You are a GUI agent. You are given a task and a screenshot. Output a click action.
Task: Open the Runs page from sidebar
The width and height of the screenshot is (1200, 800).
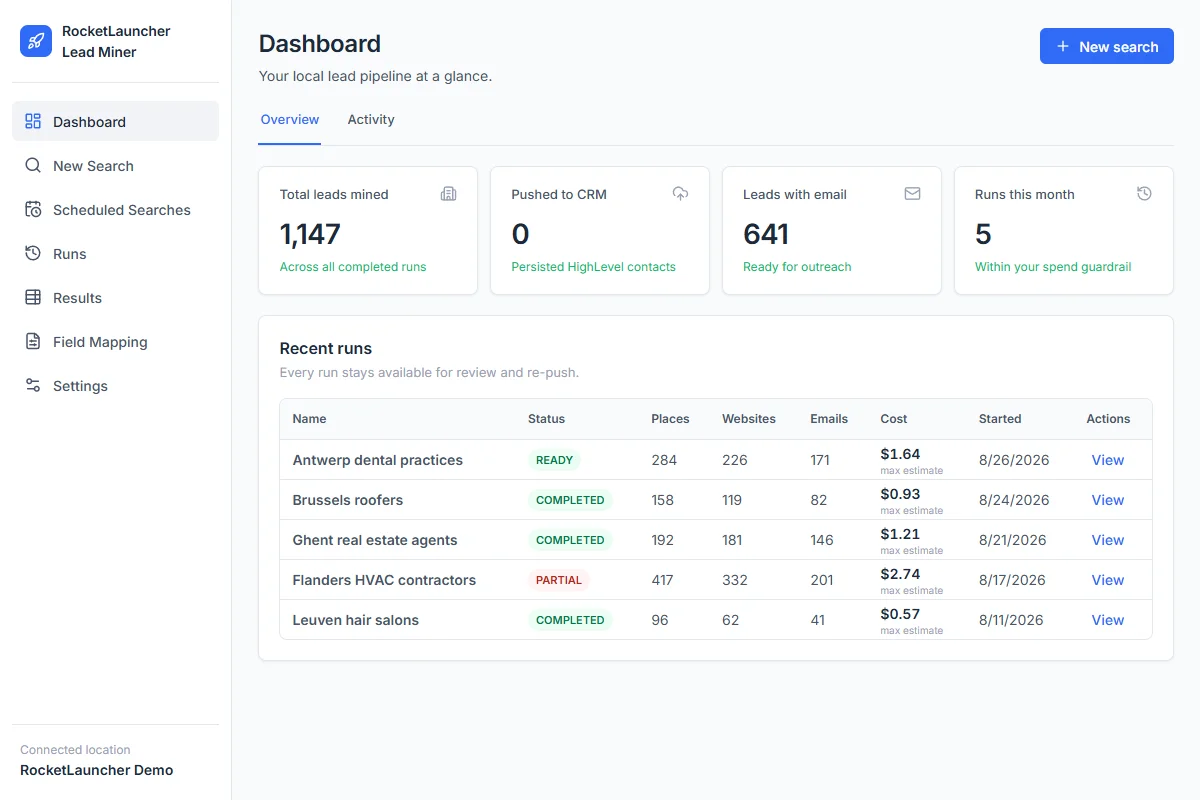115,253
